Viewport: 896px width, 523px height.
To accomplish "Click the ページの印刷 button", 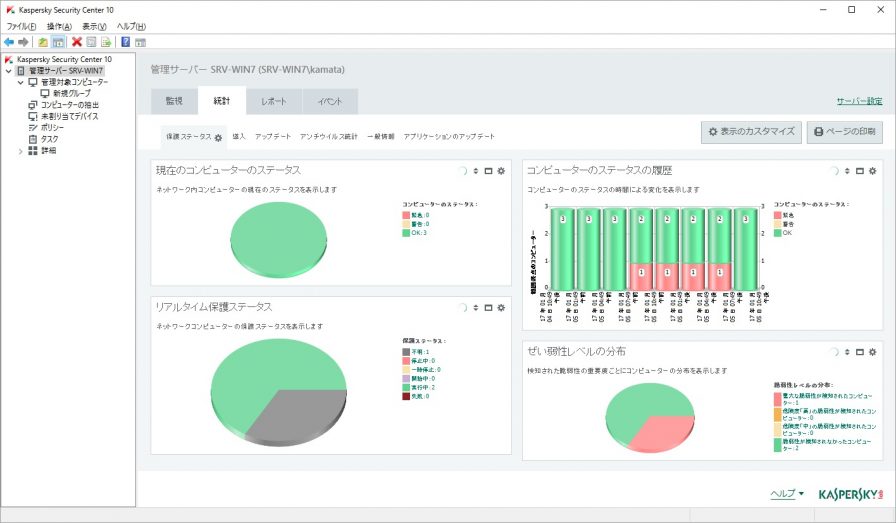I will 845,132.
